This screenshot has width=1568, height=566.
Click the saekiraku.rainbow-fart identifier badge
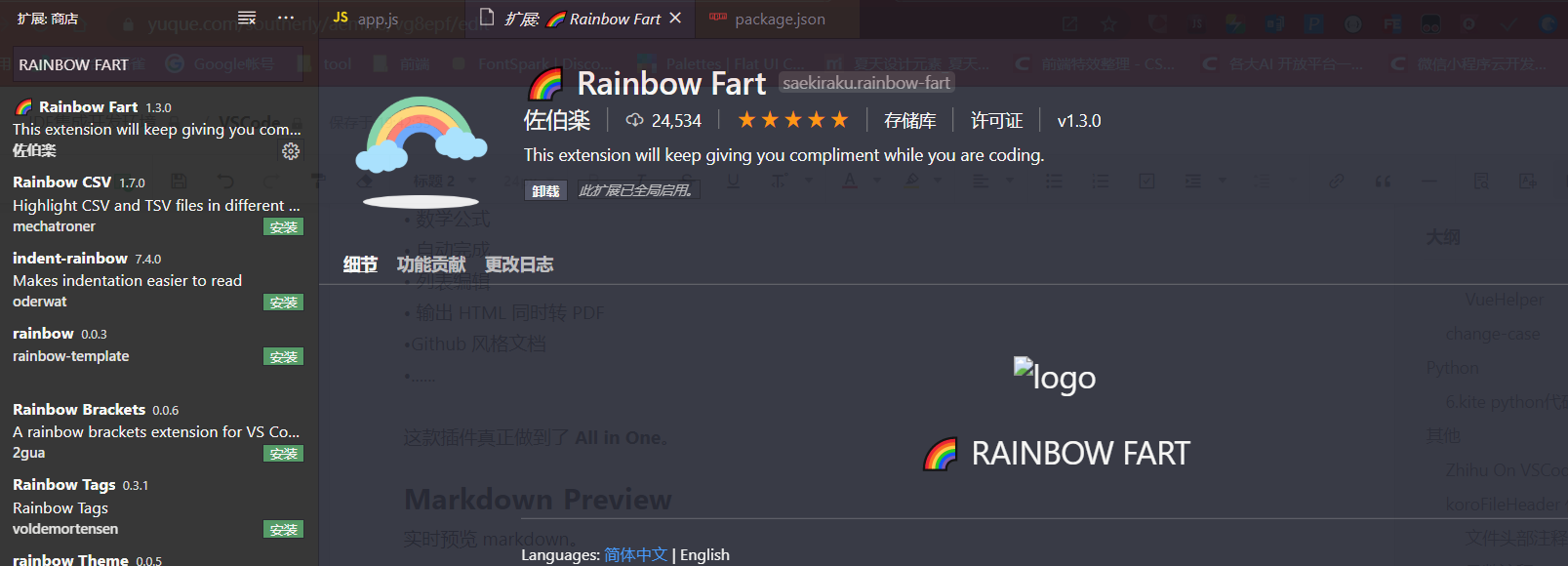pyautogui.click(x=866, y=84)
